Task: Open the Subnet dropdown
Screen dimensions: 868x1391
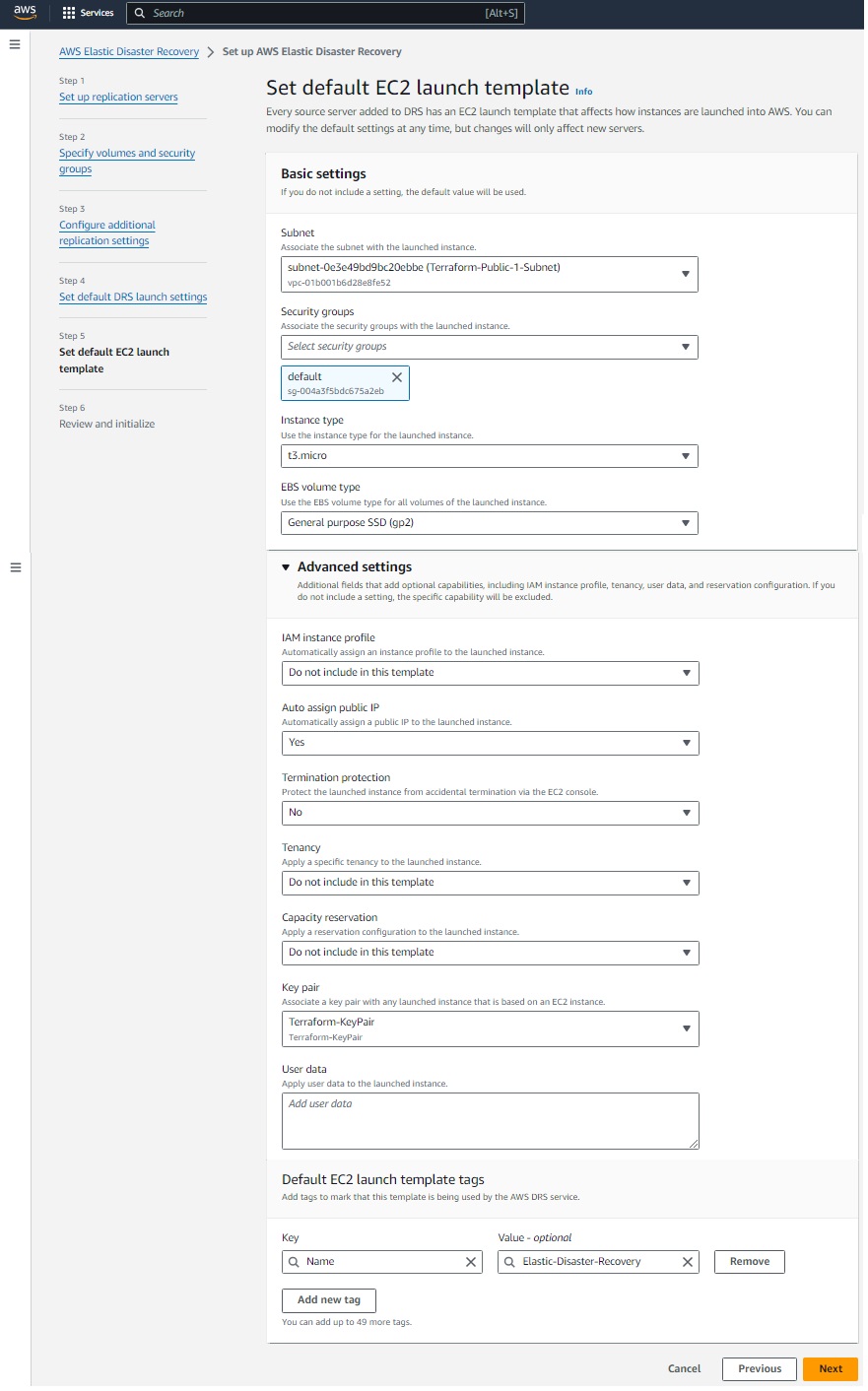Action: click(x=489, y=275)
